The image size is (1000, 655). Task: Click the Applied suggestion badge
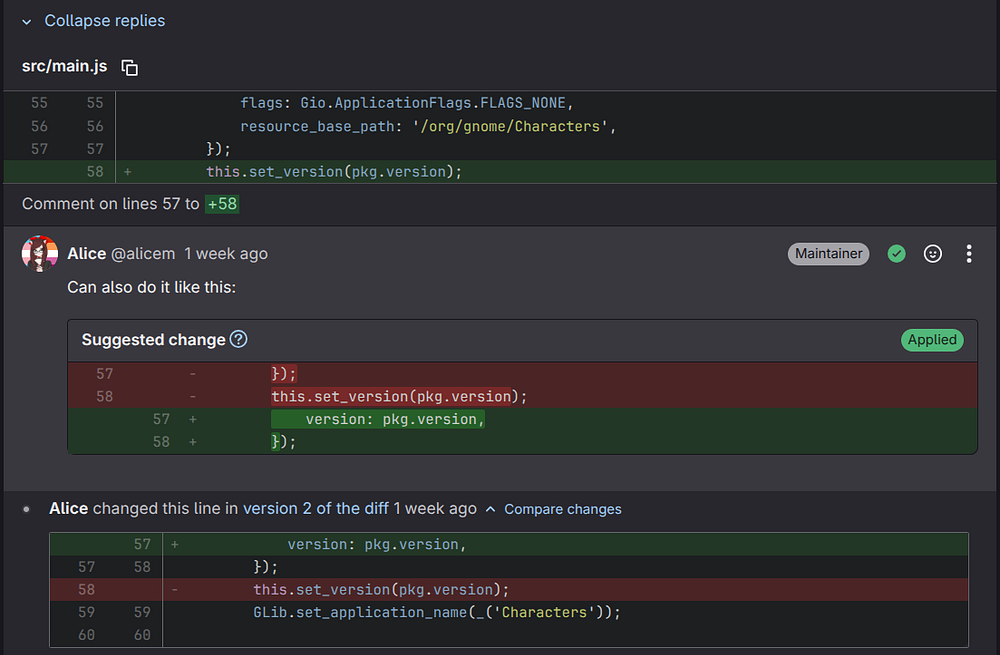pyautogui.click(x=932, y=340)
